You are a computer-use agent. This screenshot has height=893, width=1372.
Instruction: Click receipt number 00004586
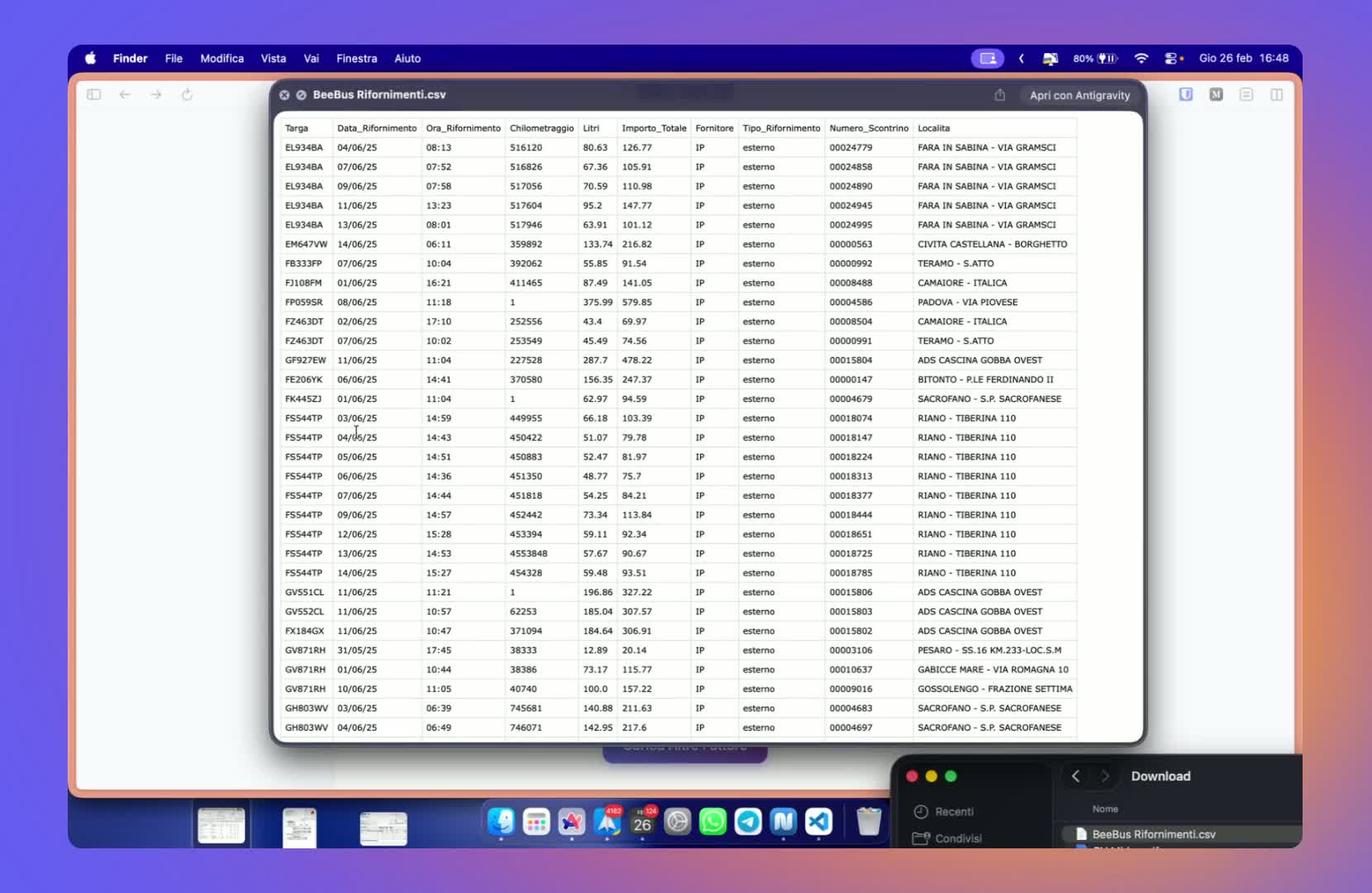click(850, 302)
